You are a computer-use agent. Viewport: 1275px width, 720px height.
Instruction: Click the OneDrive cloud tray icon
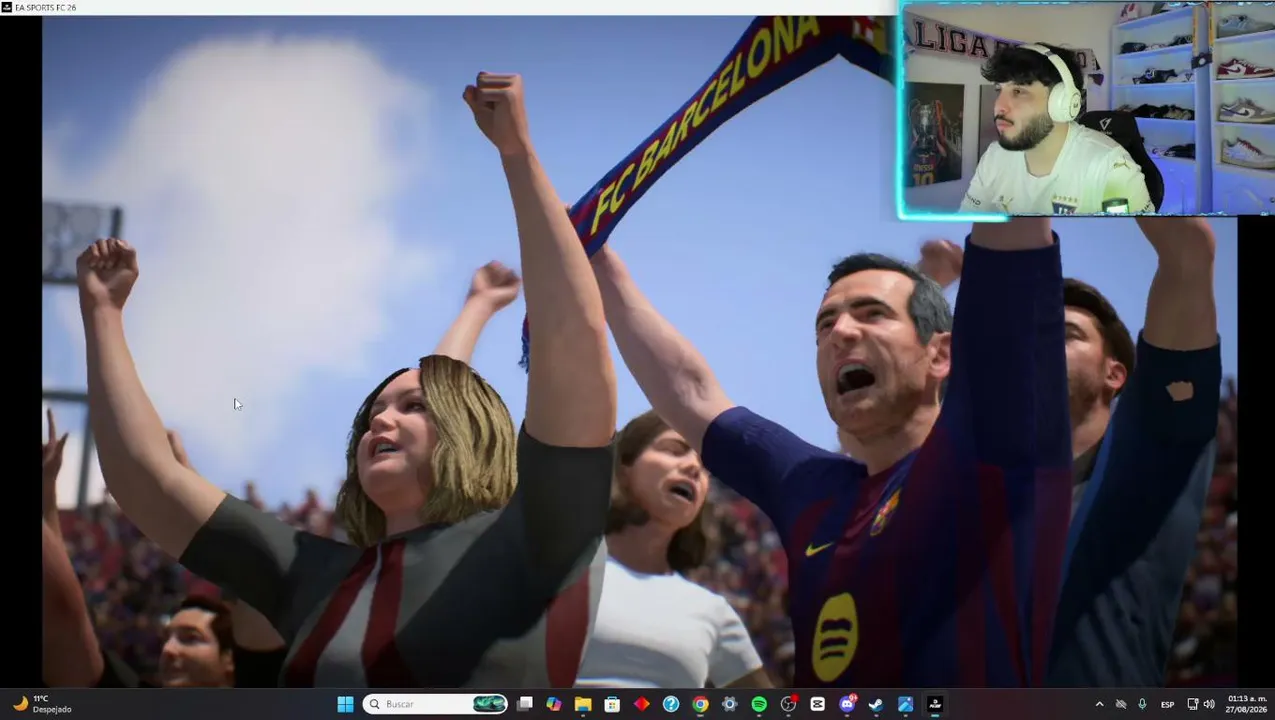tap(1121, 704)
